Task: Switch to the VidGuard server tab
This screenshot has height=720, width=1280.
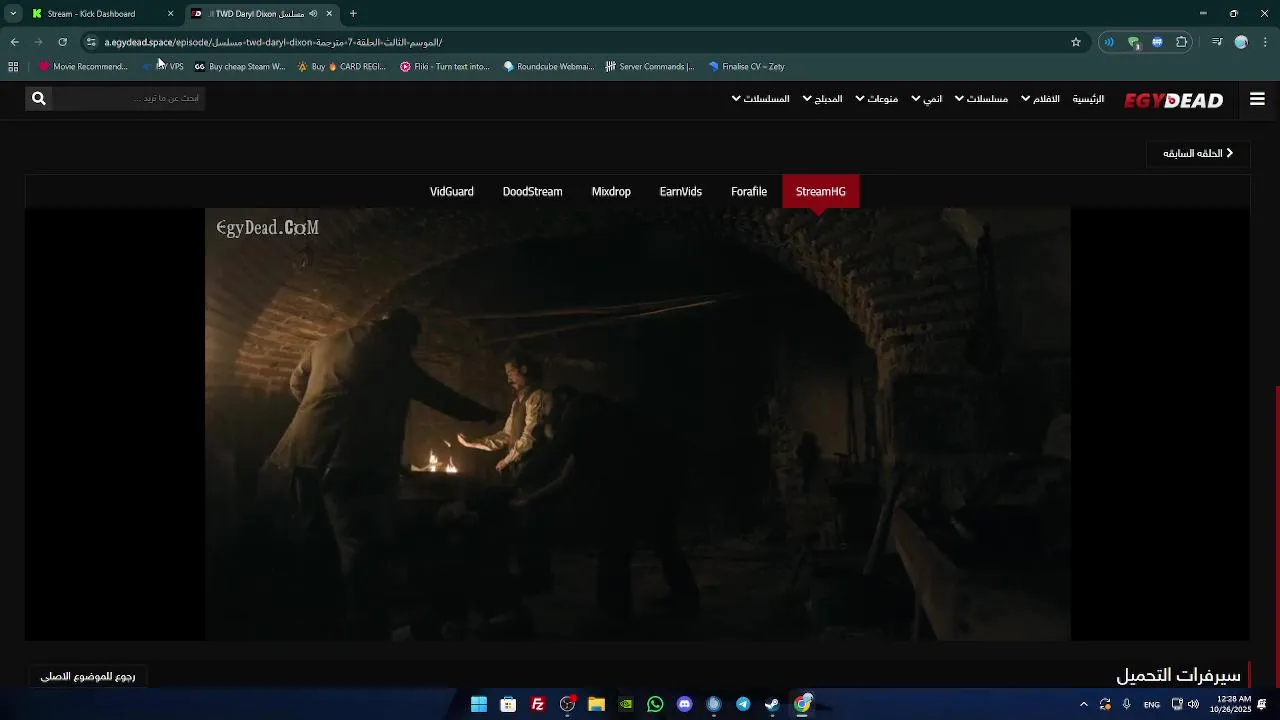Action: point(452,192)
